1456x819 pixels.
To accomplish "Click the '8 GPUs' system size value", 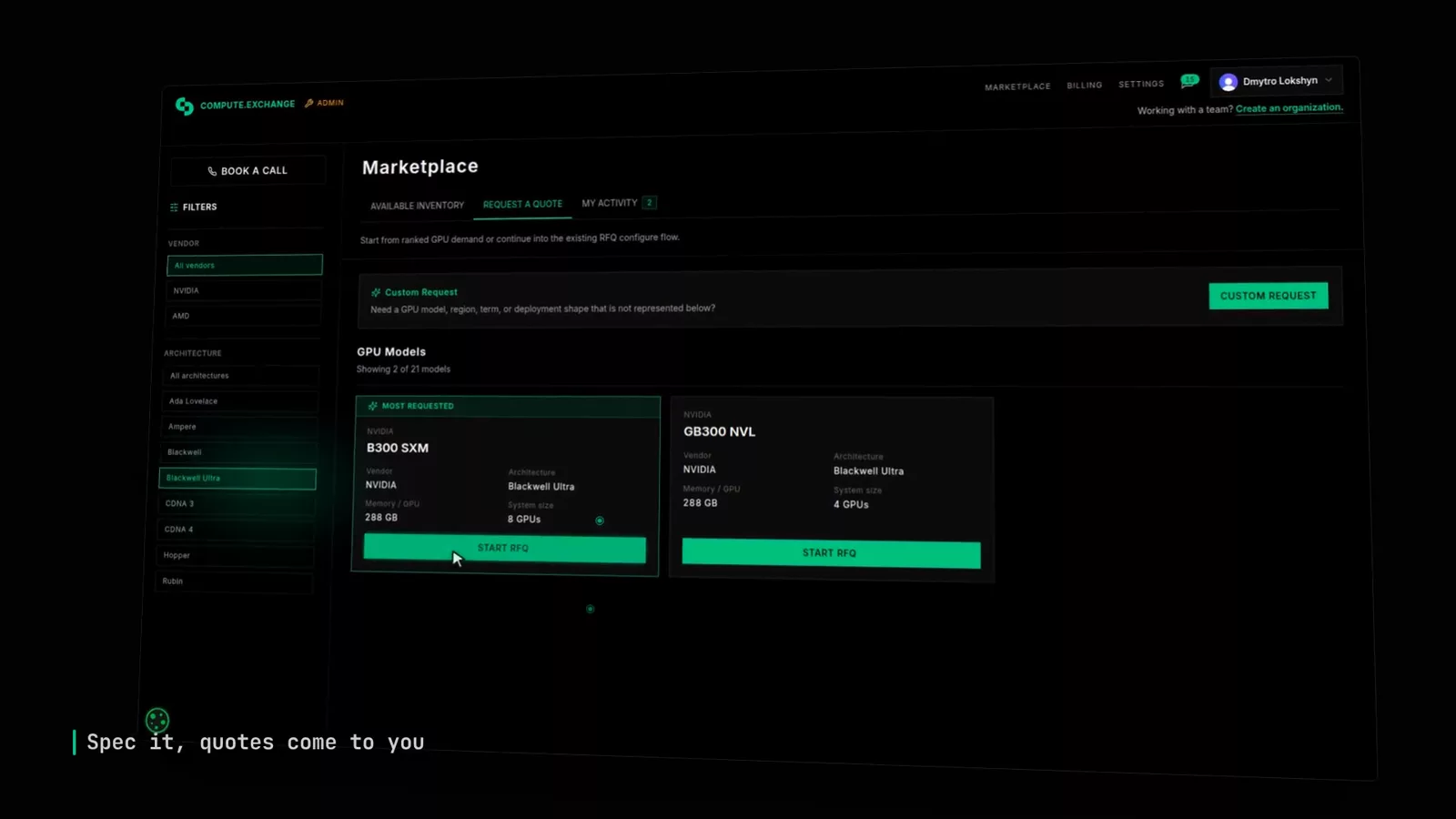I will (524, 520).
